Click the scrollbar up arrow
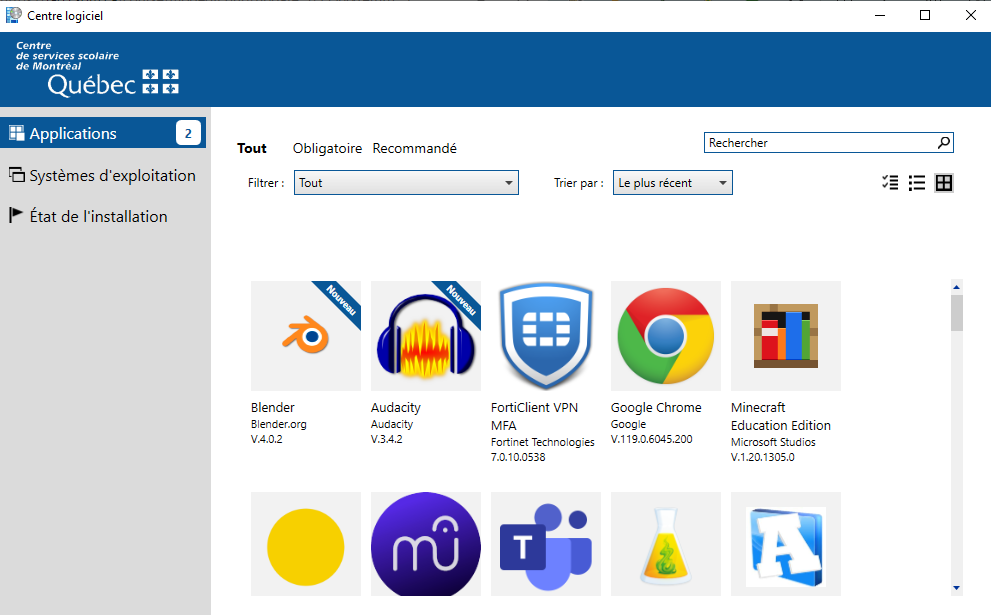991x615 pixels. tap(957, 287)
